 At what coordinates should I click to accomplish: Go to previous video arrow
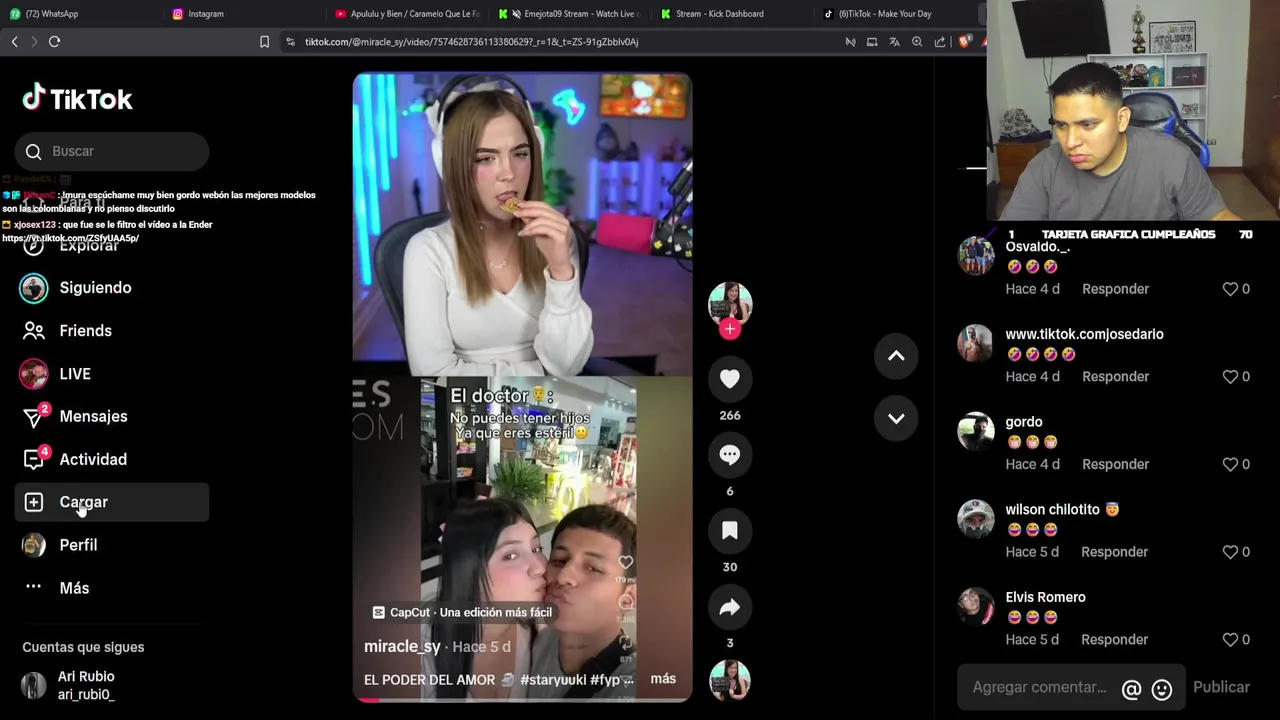click(896, 356)
